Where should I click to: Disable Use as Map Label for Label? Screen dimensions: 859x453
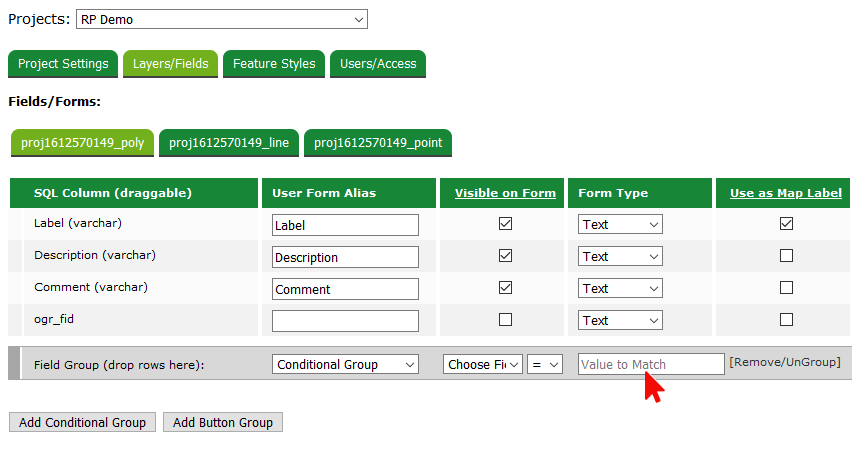point(786,224)
